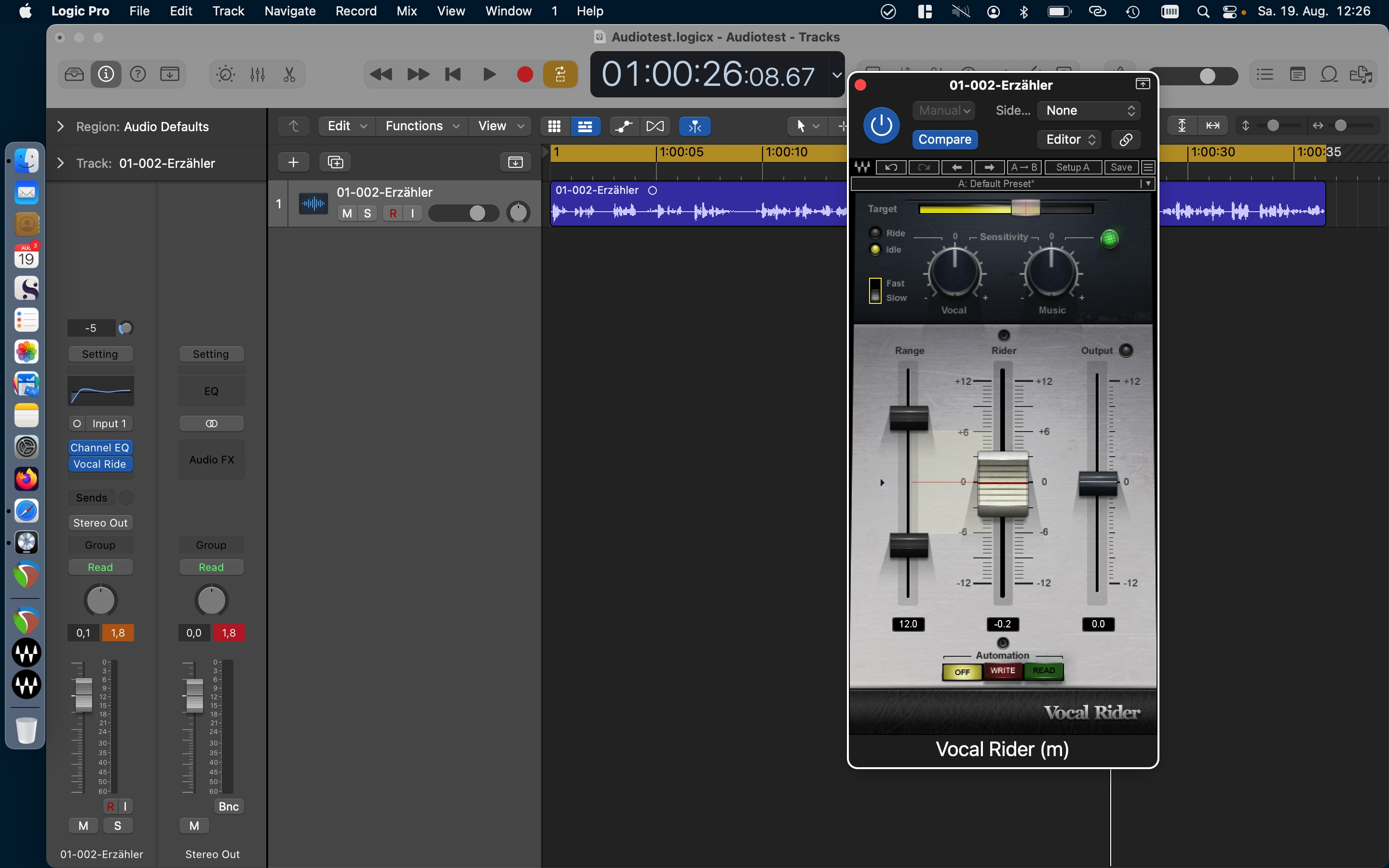1389x868 pixels.
Task: Click the plugin Redo arrow button
Action: click(x=924, y=167)
